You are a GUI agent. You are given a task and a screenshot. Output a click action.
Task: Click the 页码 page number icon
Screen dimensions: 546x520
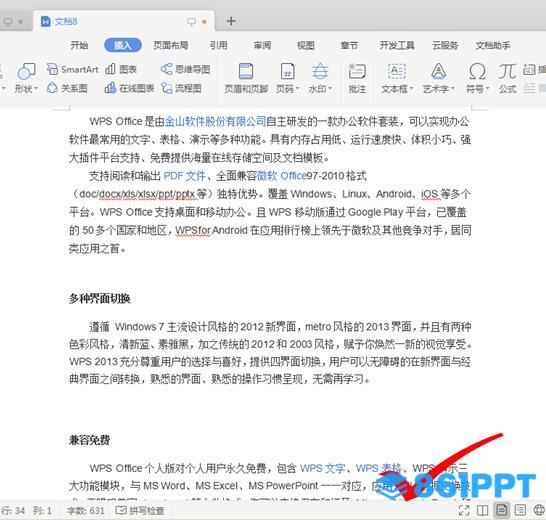click(288, 71)
